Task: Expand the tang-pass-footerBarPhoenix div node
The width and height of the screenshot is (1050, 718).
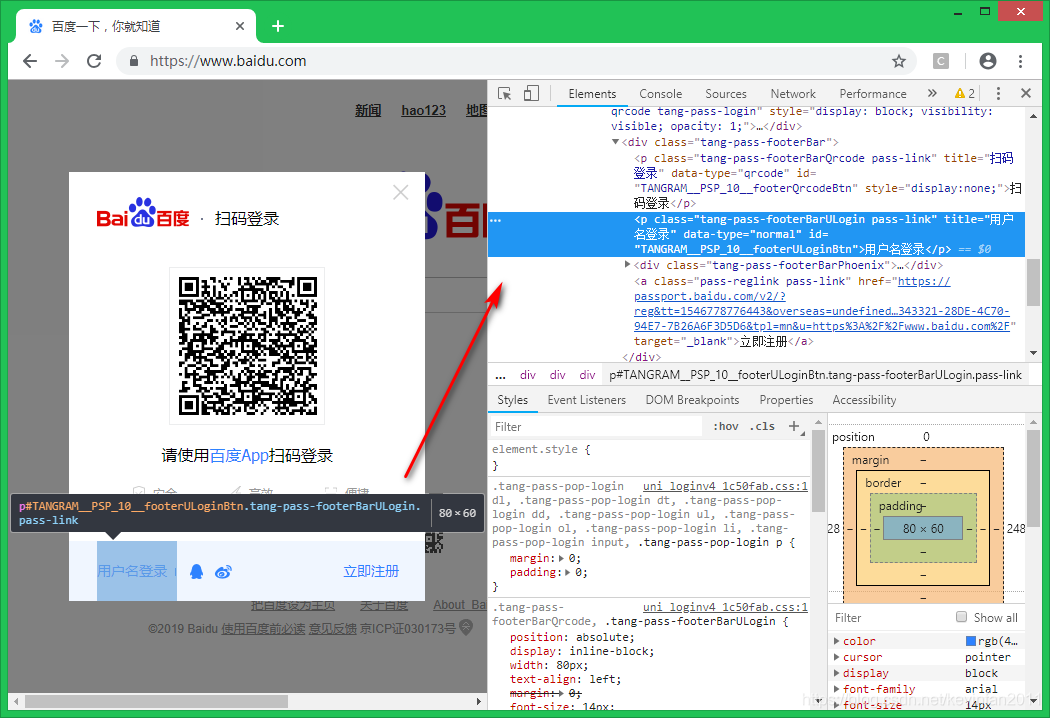Action: click(627, 265)
